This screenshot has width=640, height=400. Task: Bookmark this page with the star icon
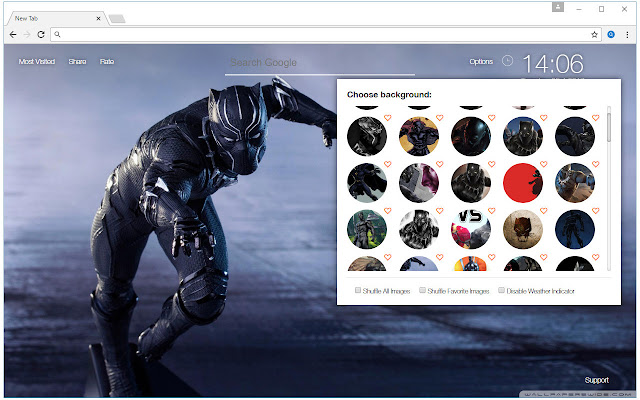[594, 35]
